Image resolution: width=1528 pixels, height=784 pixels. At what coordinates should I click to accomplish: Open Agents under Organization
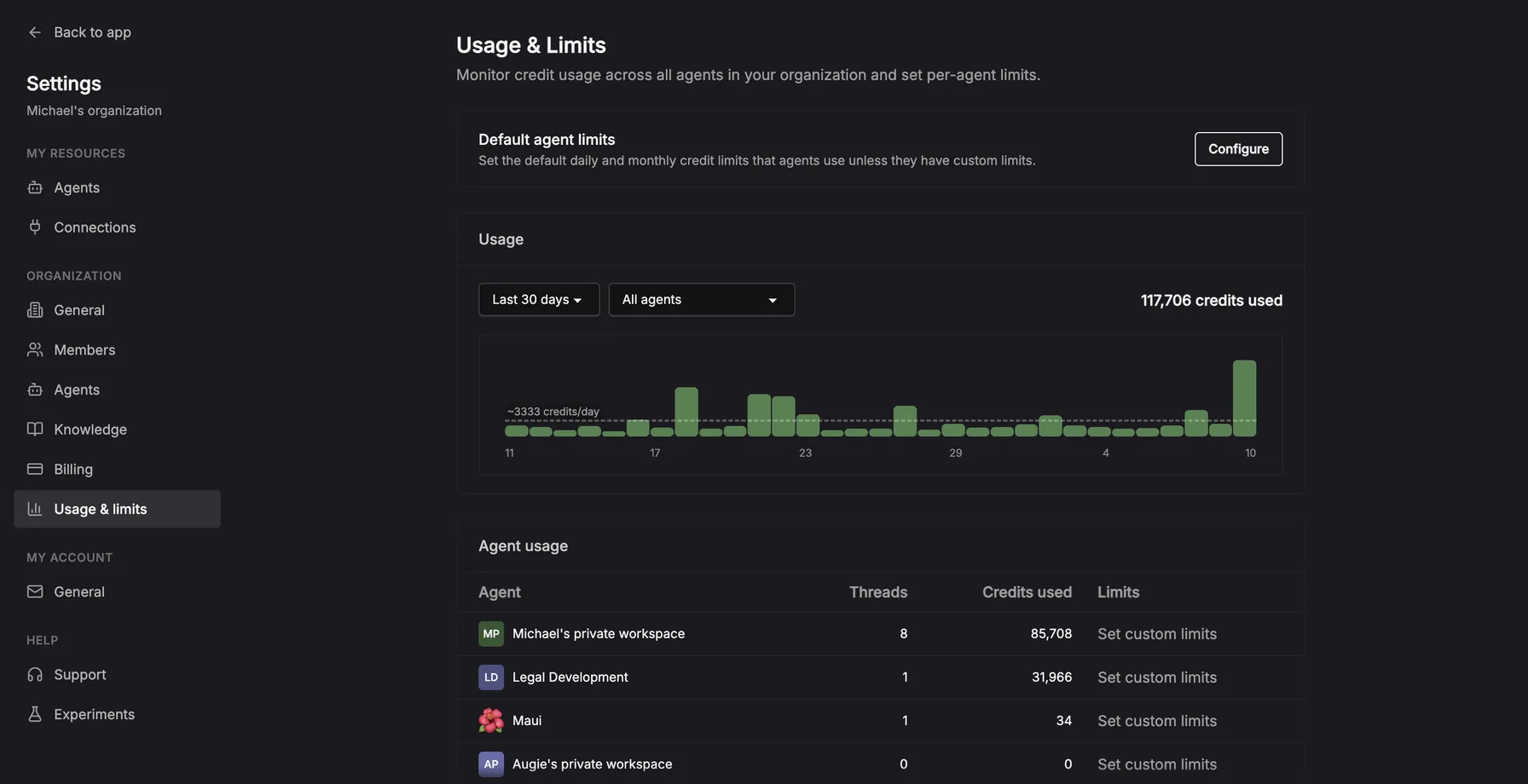[x=117, y=389]
